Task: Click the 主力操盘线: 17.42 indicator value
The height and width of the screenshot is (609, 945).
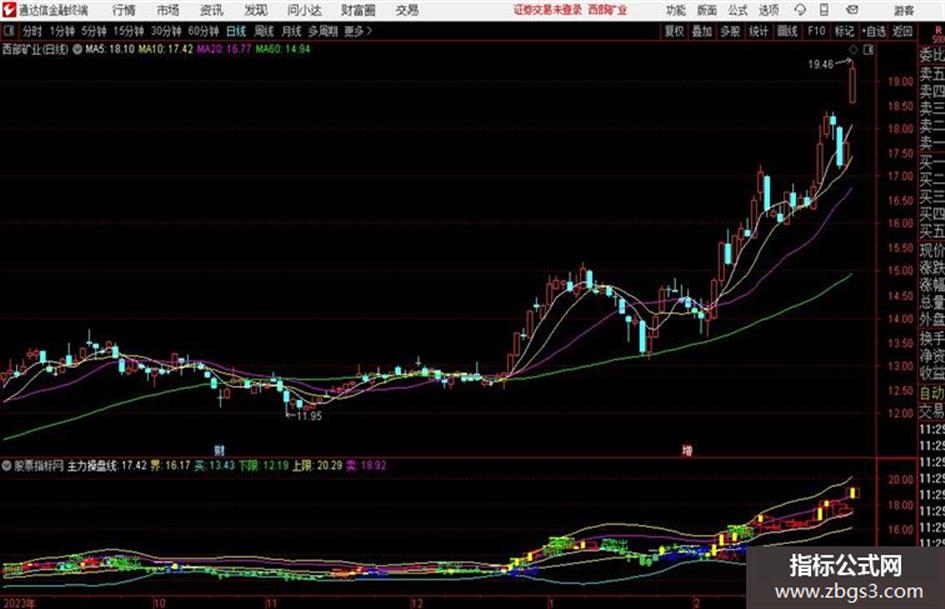Action: (x=107, y=465)
